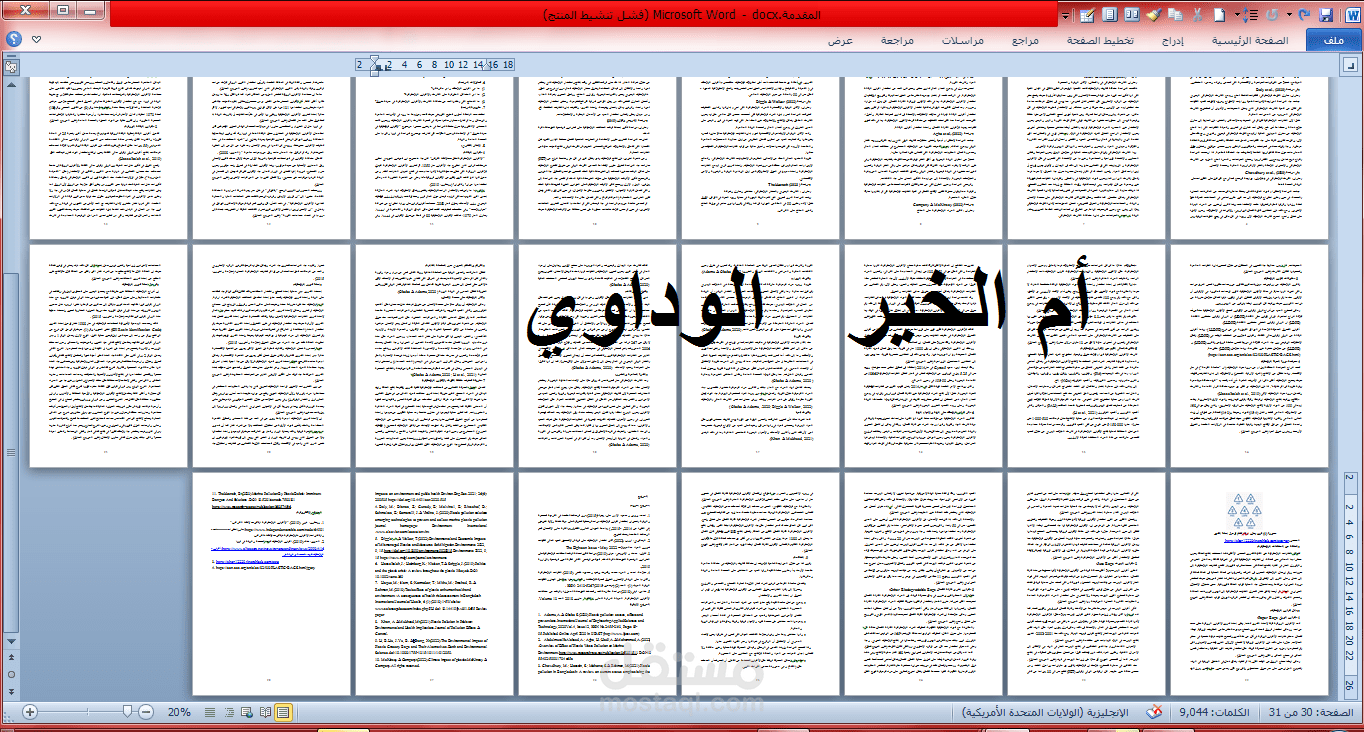
Task: Click the zoom slider handle
Action: click(x=127, y=712)
